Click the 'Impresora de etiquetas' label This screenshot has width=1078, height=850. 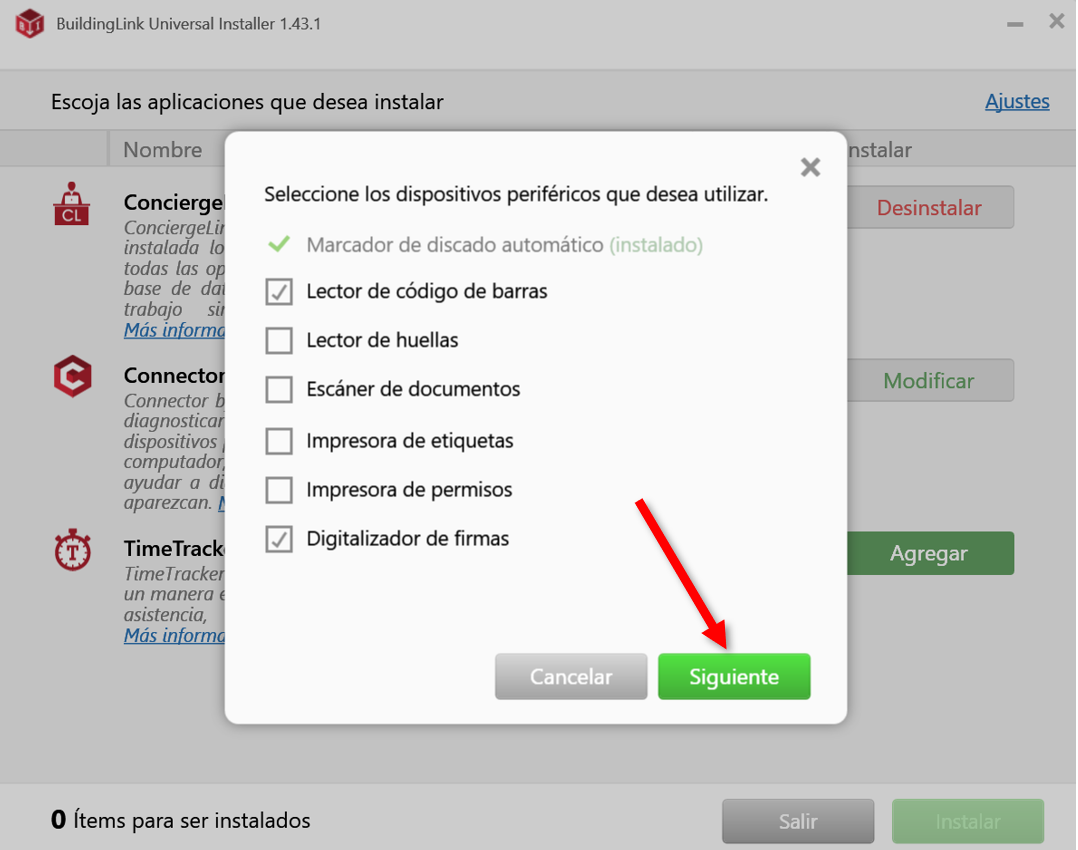click(410, 441)
